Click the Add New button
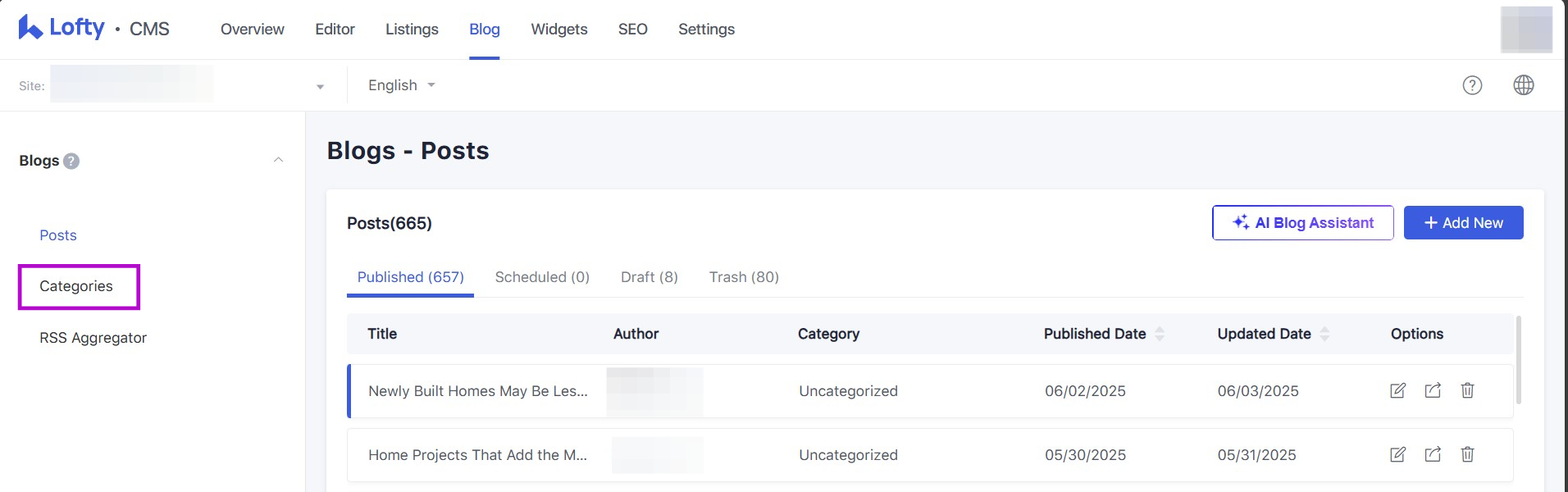1568x492 pixels. (x=1463, y=223)
